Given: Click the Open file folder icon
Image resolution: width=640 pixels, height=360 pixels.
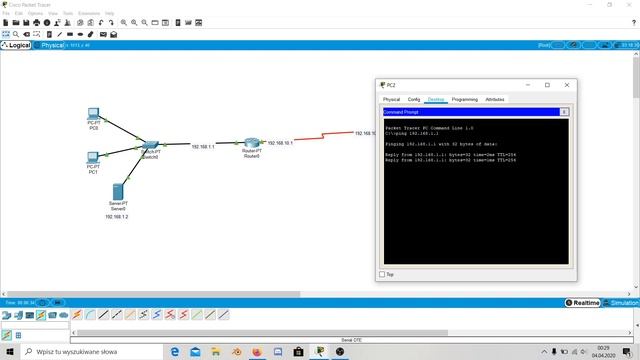Looking at the screenshot, I should tap(16, 23).
